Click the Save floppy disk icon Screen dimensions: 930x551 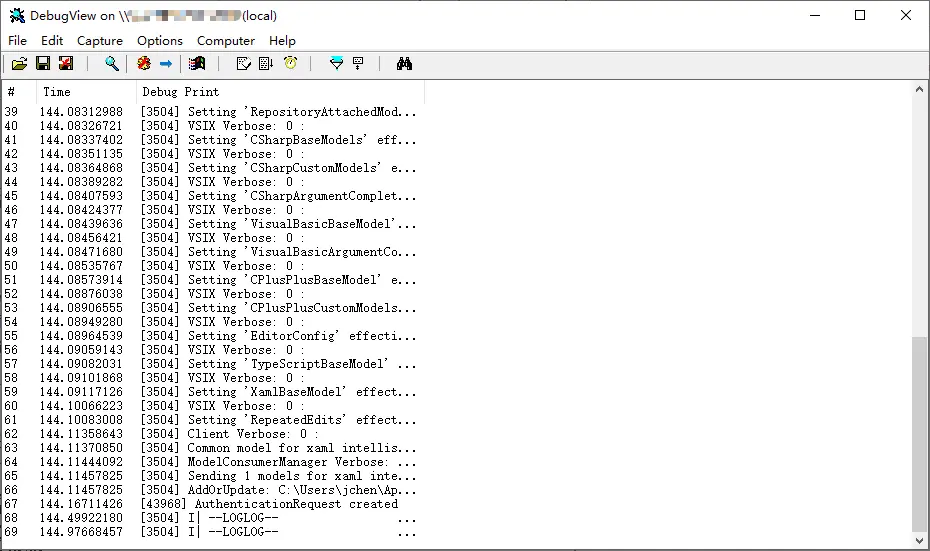tap(43, 63)
